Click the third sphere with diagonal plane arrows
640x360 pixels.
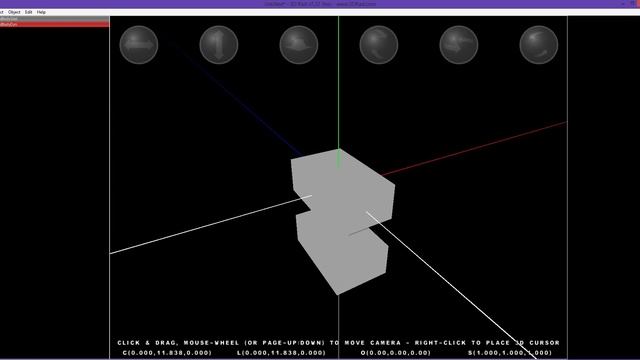pyautogui.click(x=299, y=45)
